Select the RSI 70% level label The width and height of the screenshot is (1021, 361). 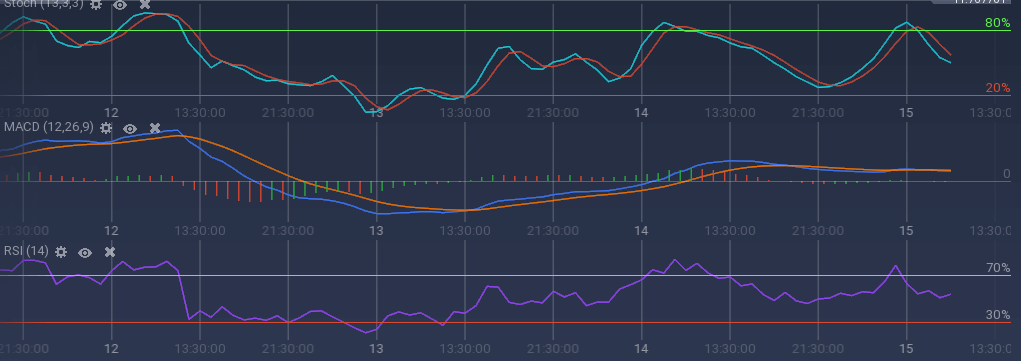998,268
